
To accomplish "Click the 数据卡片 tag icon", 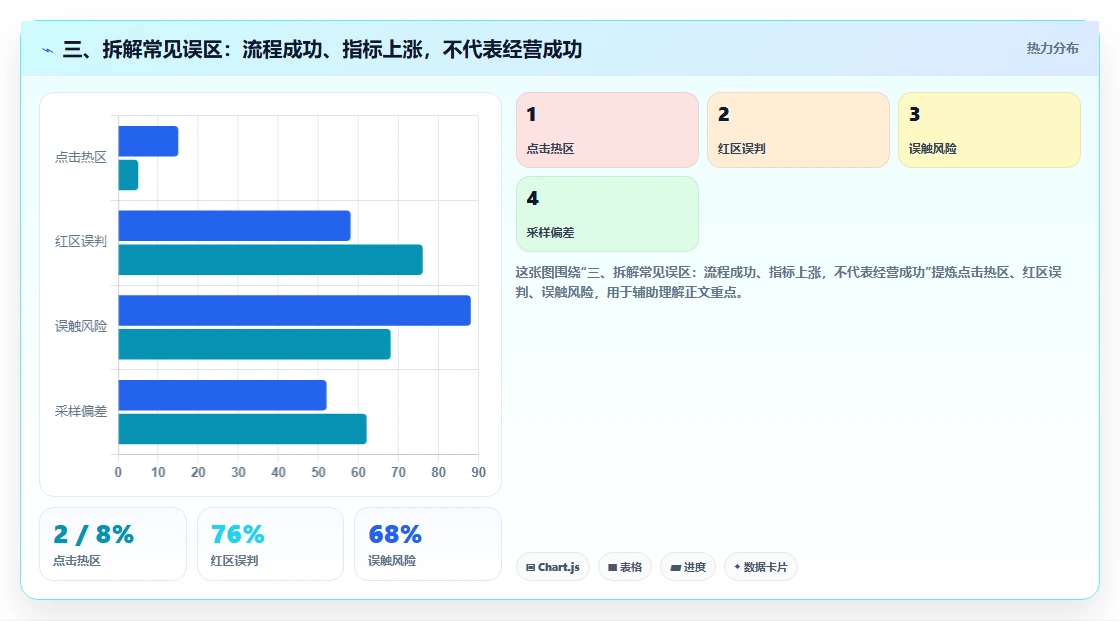I will pos(737,567).
